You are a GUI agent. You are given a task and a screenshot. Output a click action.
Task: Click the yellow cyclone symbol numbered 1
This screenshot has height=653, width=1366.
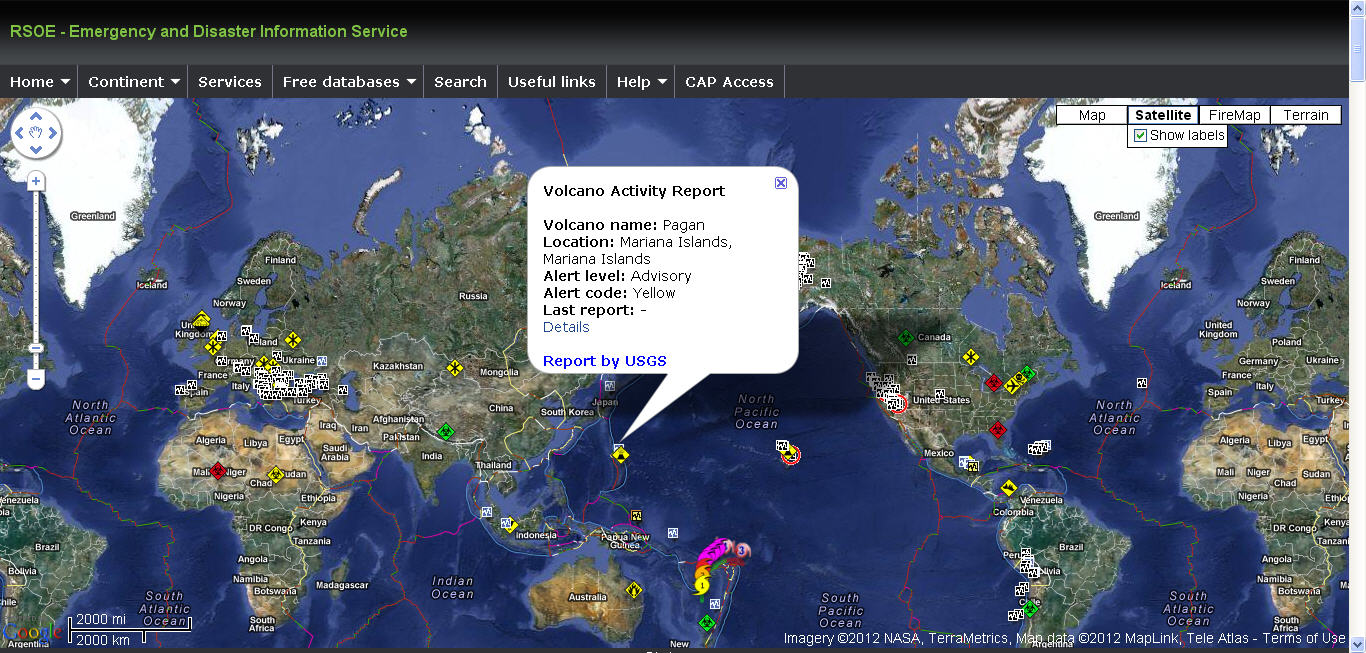click(702, 584)
